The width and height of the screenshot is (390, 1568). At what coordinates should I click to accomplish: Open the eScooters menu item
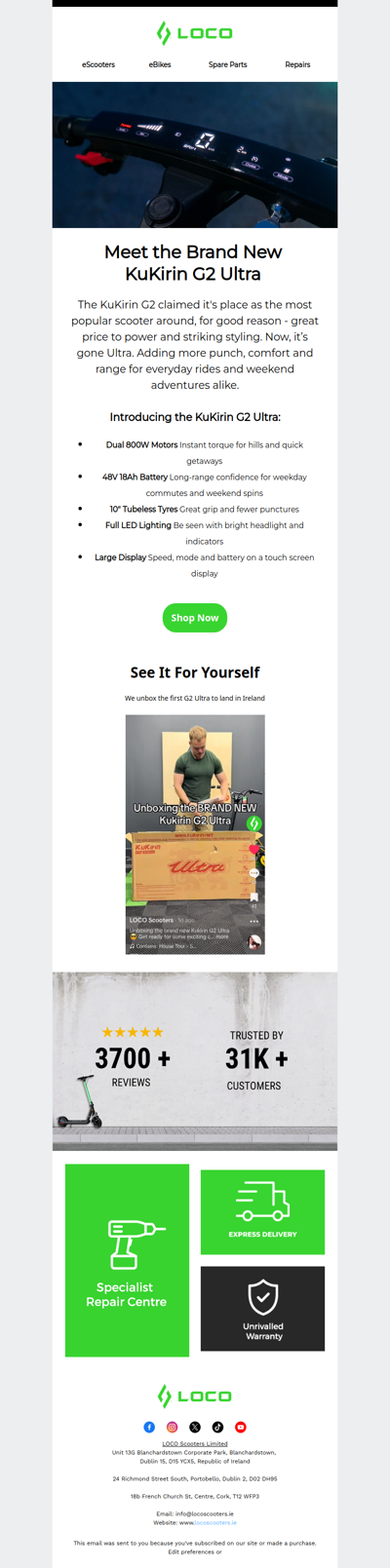(x=98, y=64)
